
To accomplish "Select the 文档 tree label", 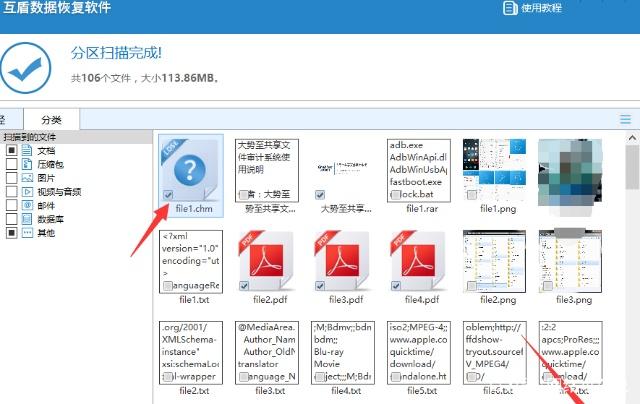I will tap(46, 151).
